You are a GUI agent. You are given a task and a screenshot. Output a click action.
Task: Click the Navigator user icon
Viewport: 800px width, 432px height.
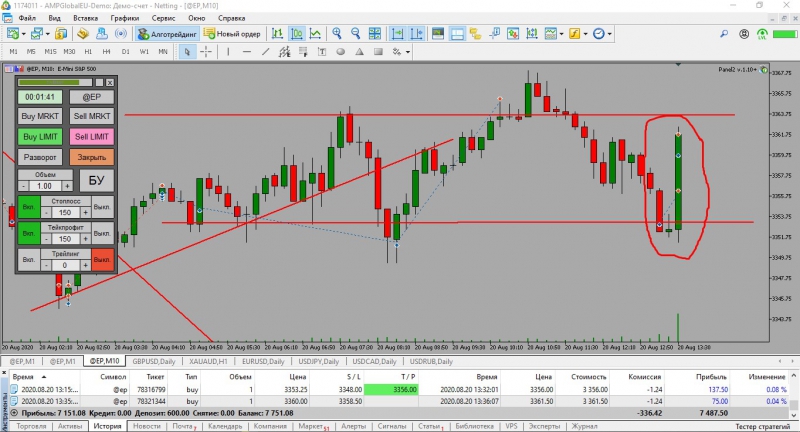[x=102, y=34]
